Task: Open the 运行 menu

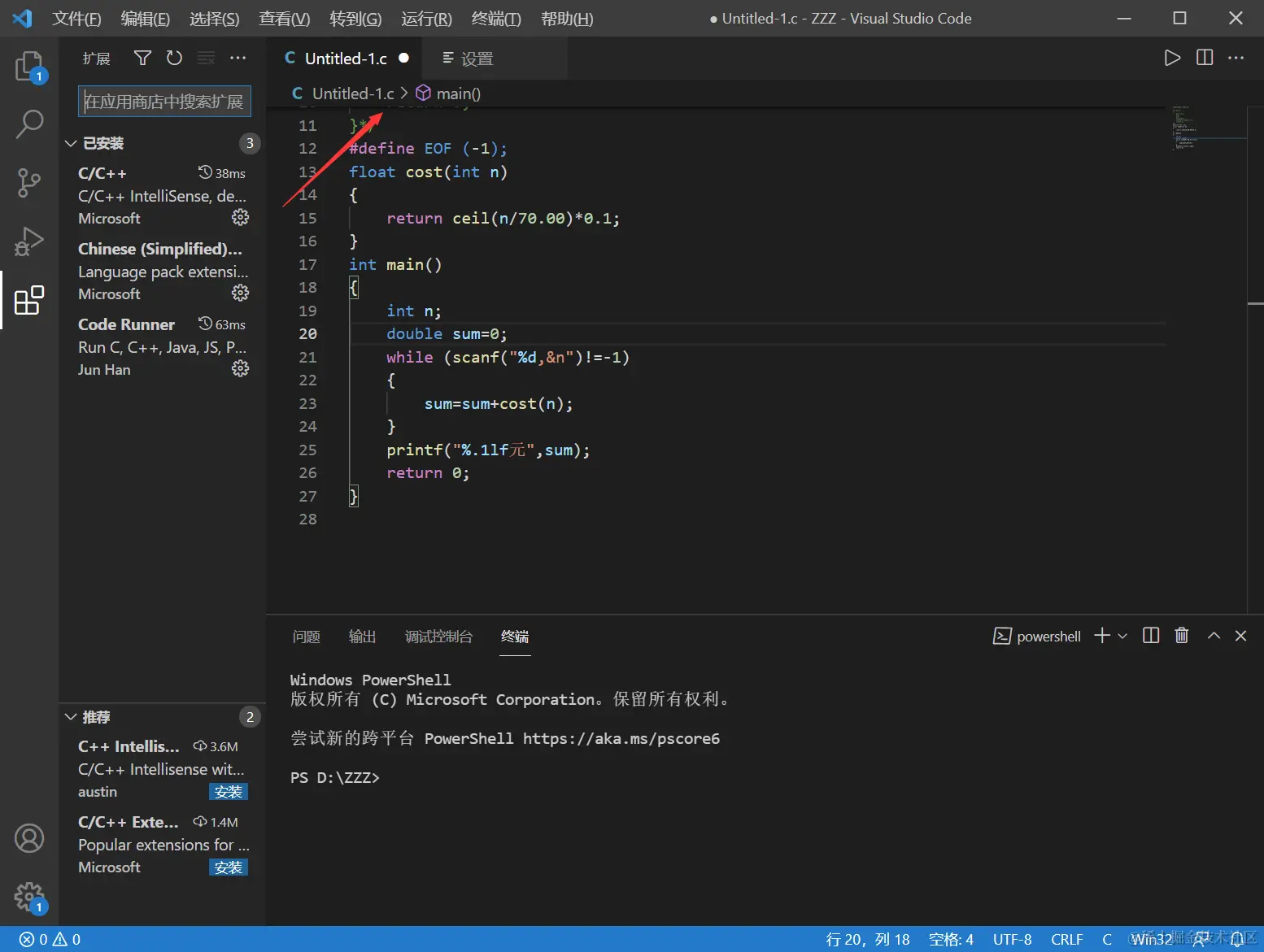Action: 426,19
